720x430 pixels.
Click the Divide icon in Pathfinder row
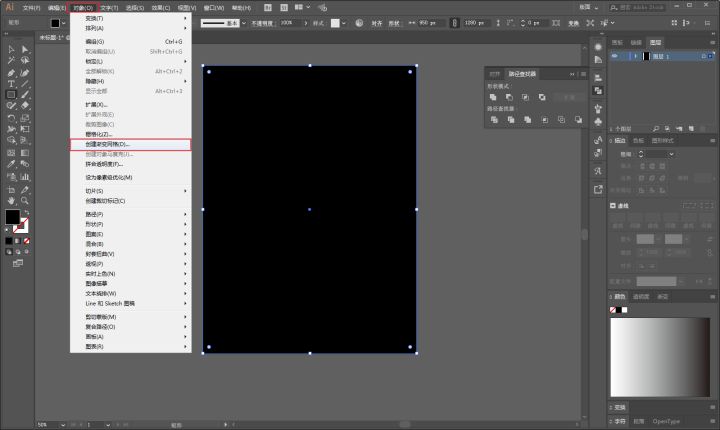click(493, 119)
